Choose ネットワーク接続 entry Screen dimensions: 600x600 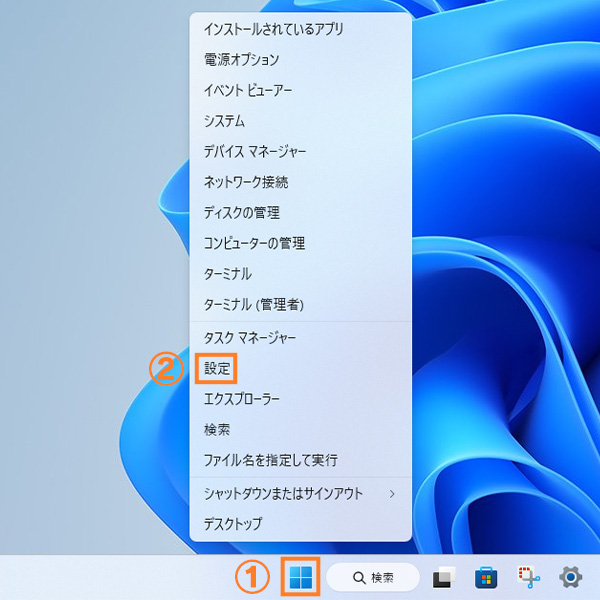click(x=301, y=182)
